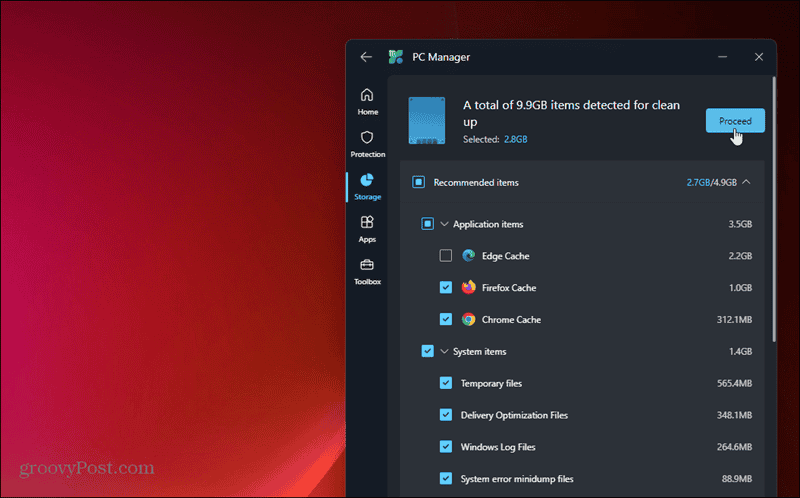Click the selected 2.8GB value
Image resolution: width=800 pixels, height=498 pixels.
coord(515,139)
